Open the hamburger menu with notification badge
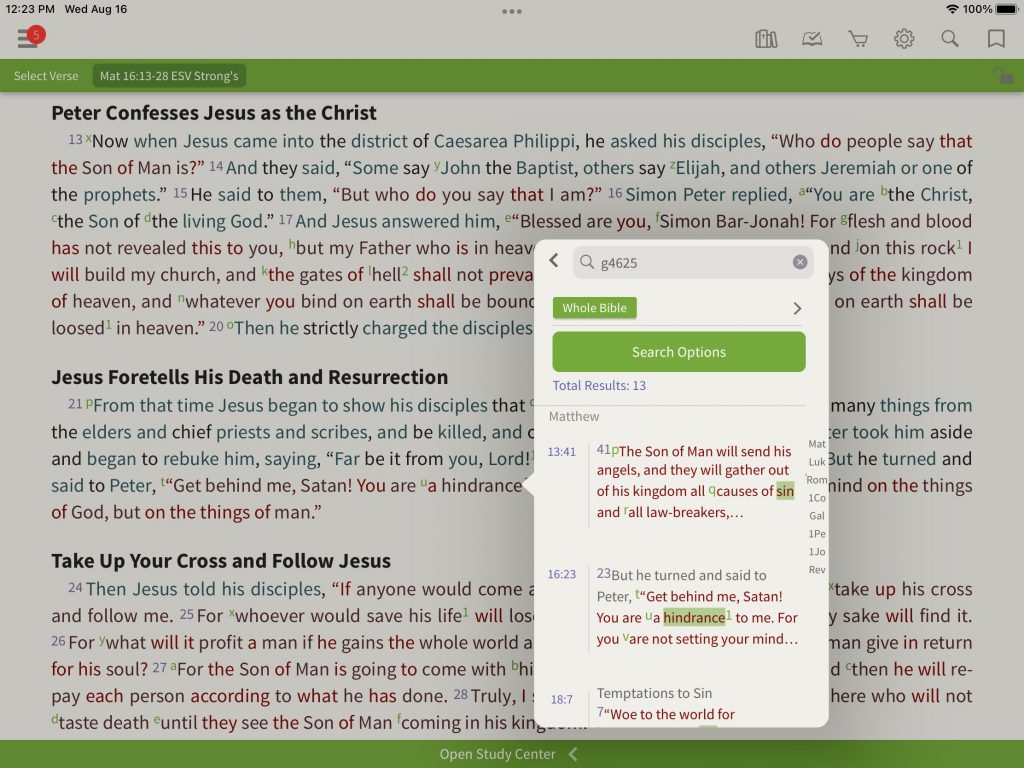 point(29,37)
